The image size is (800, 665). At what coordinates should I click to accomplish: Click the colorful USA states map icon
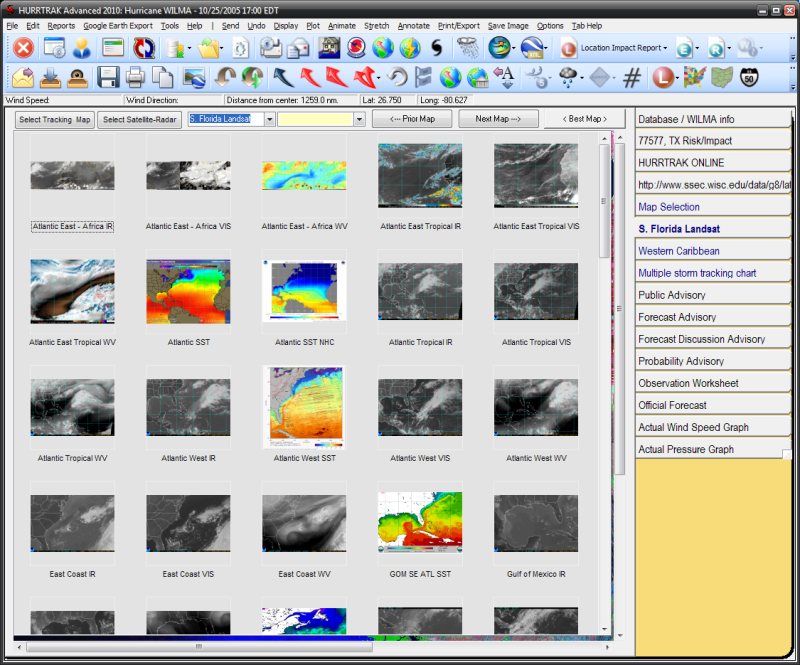(694, 78)
